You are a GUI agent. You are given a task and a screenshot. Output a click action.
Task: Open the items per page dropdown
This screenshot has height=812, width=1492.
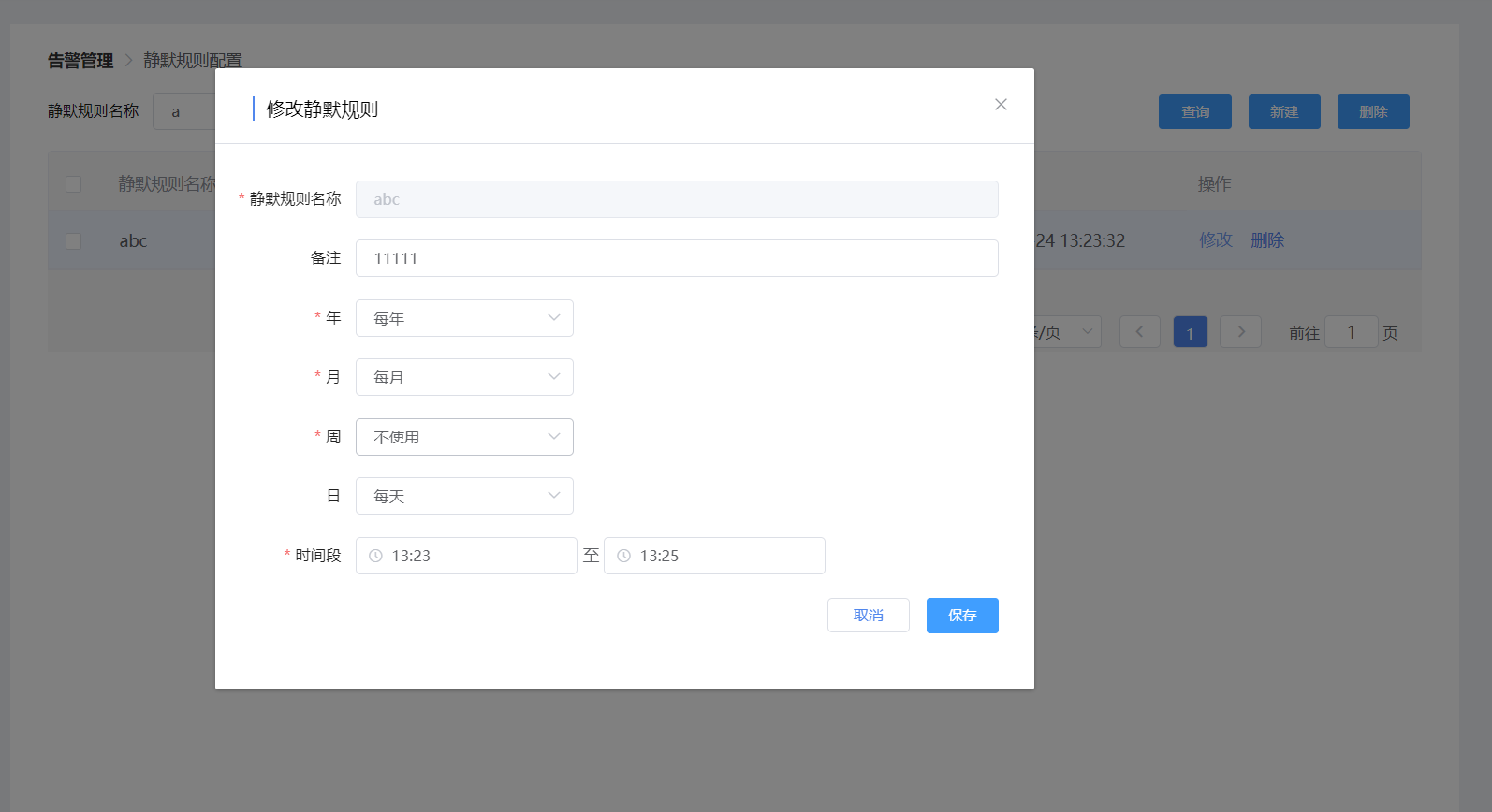tap(1067, 332)
